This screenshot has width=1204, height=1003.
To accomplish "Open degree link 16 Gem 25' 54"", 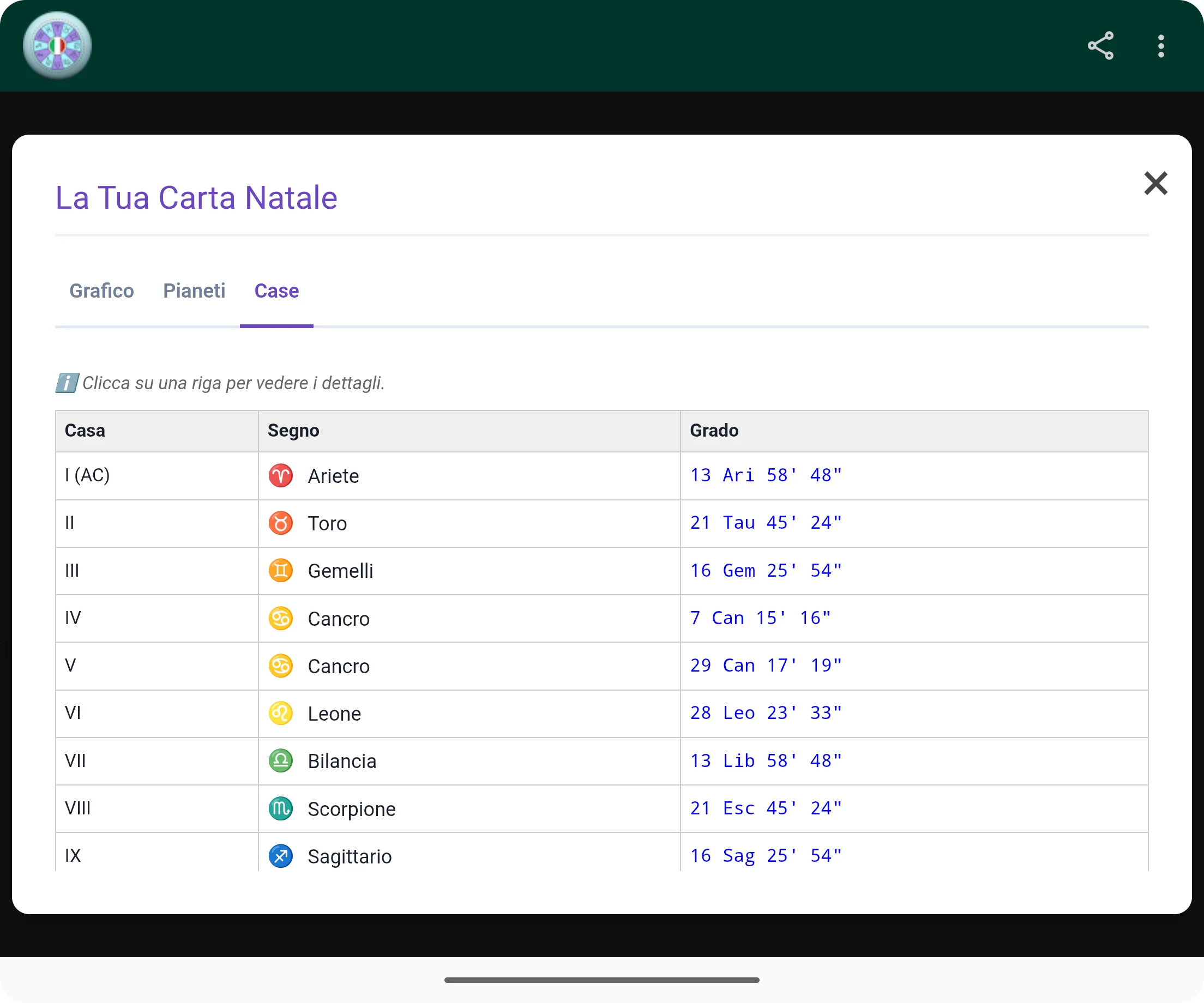I will [766, 570].
